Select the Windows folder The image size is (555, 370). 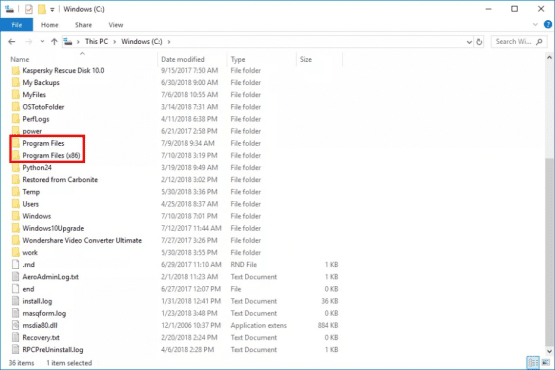37,216
